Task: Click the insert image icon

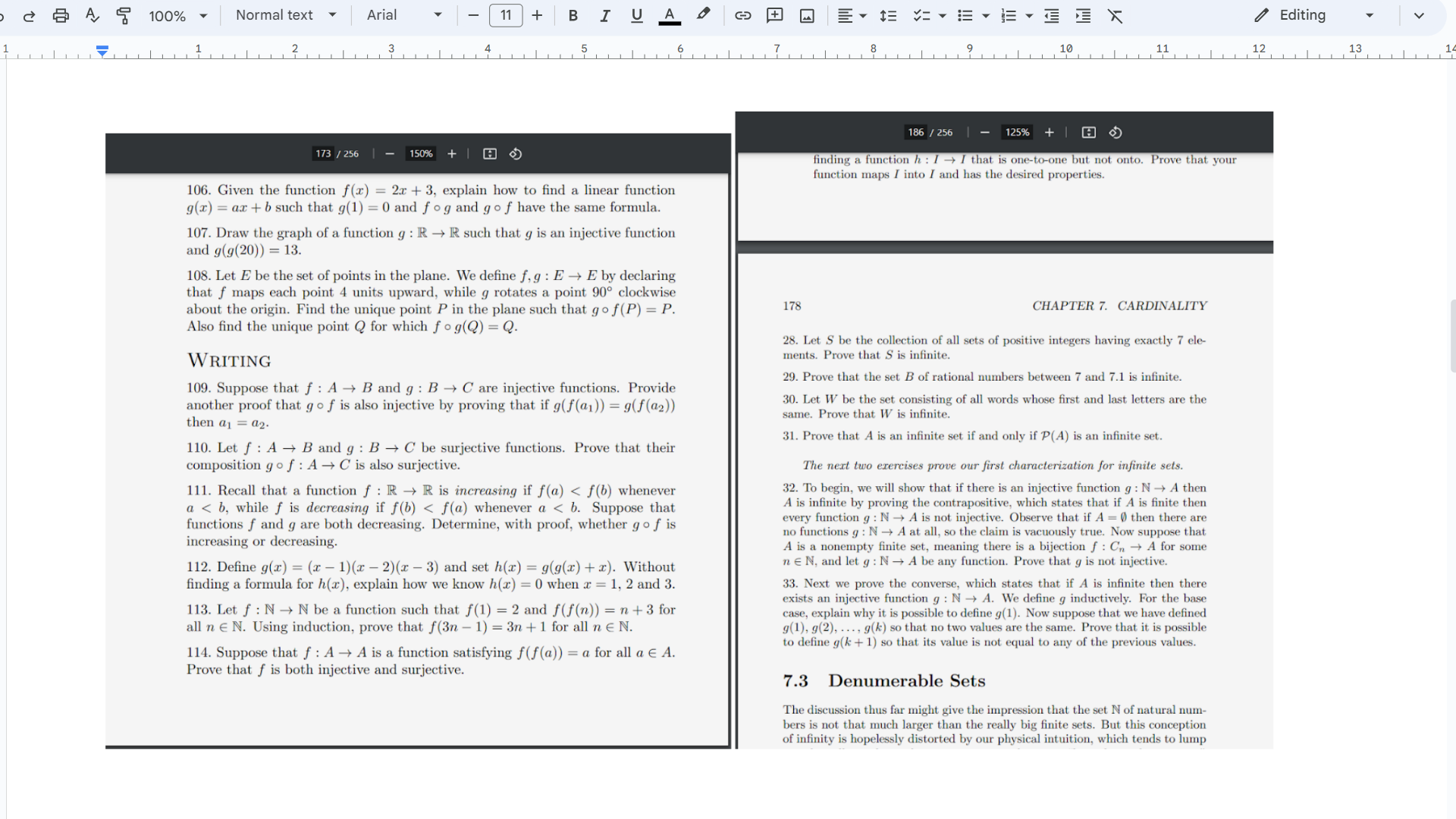Action: (807, 15)
